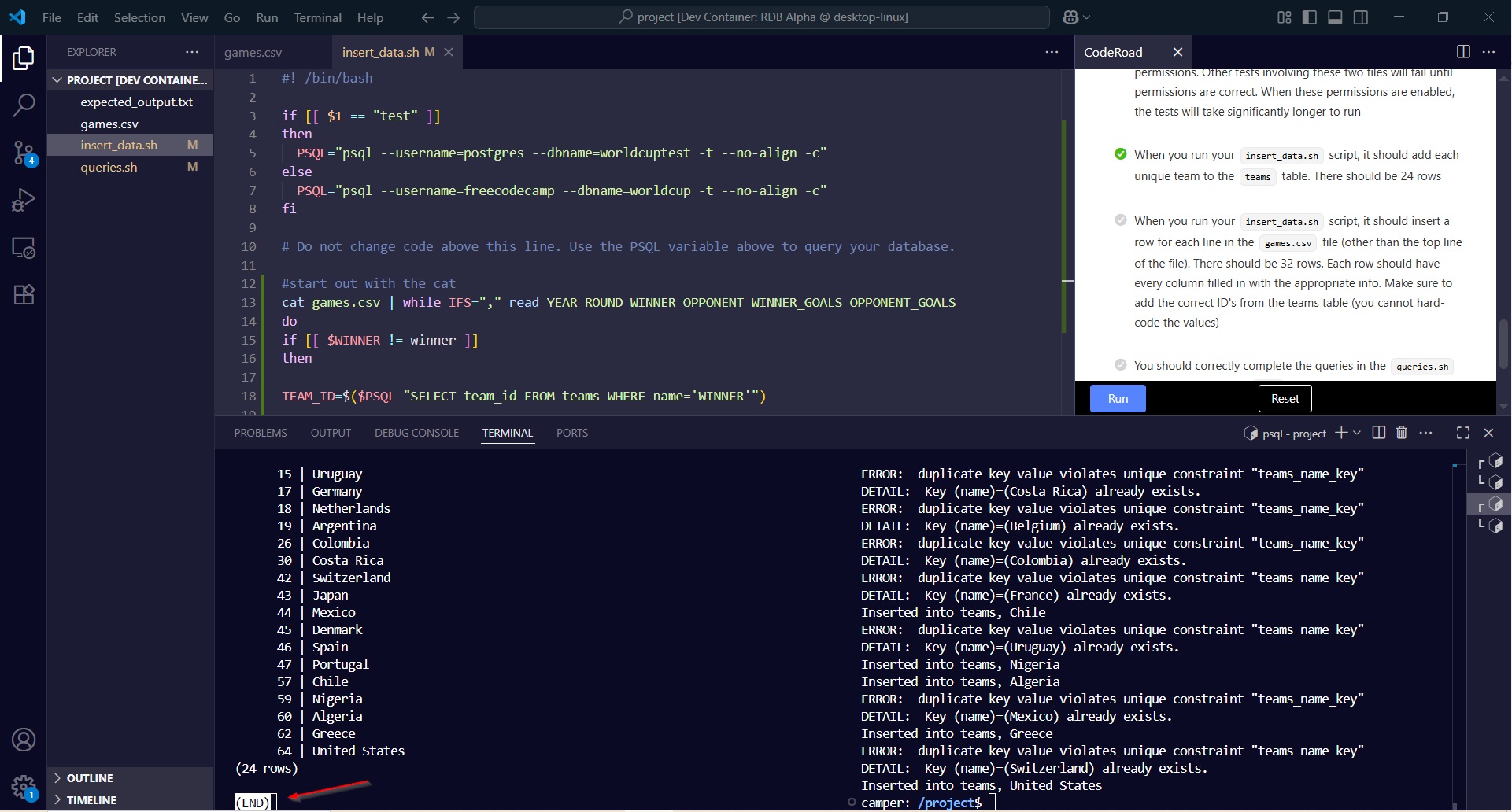This screenshot has width=1512, height=812.
Task: Switch to the games.csv editor tab
Action: [x=252, y=52]
